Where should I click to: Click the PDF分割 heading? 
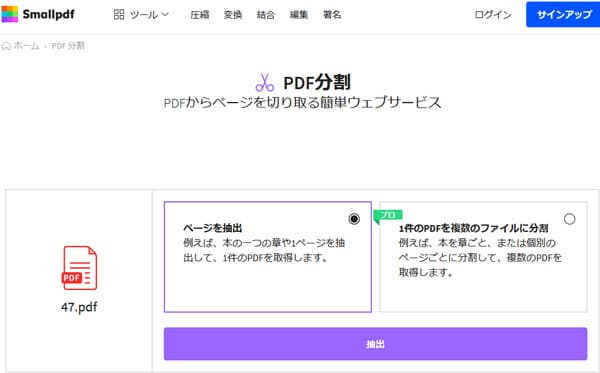(x=317, y=82)
